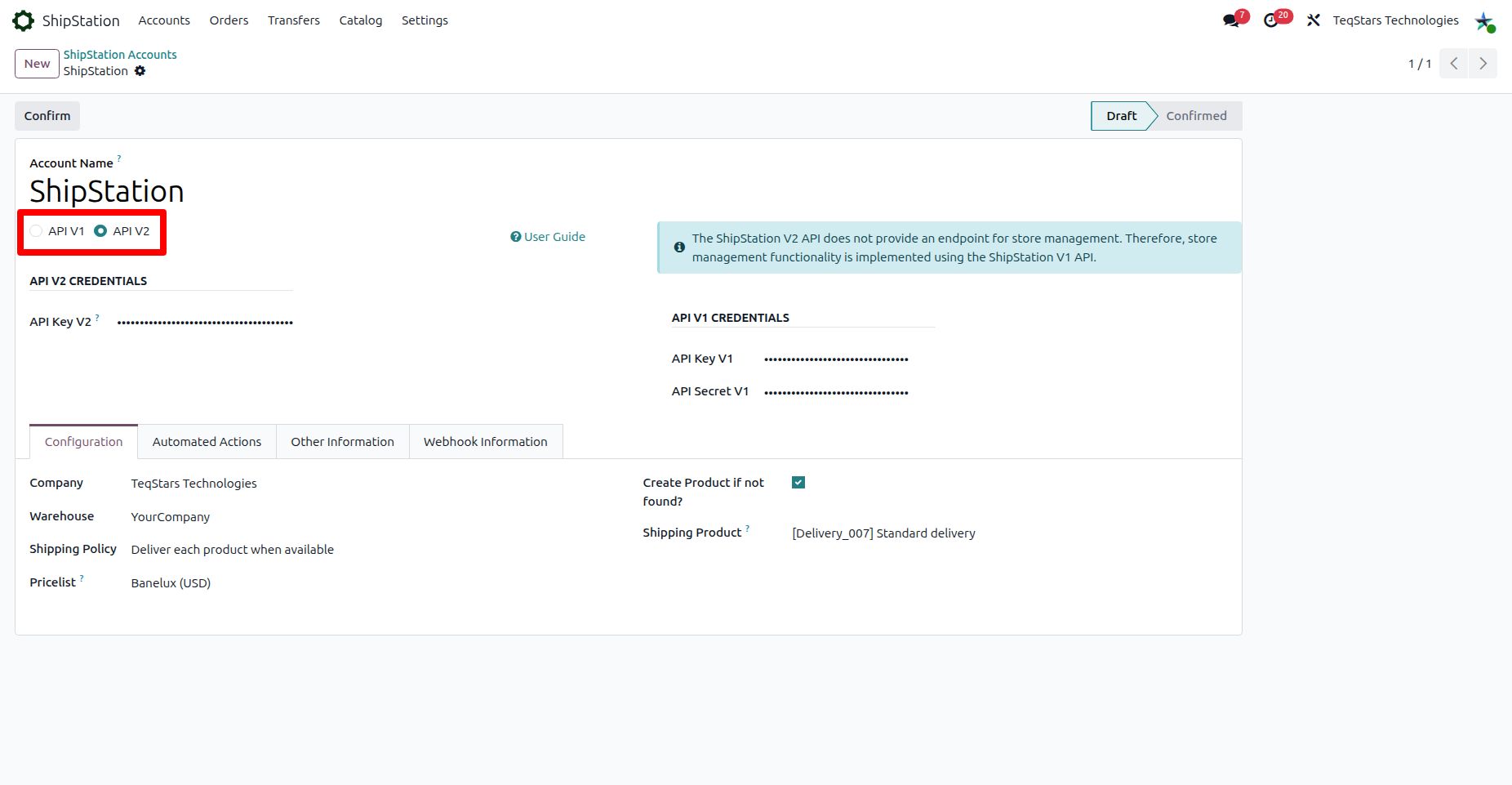Go to next record arrow
The height and width of the screenshot is (785, 1512).
click(x=1483, y=64)
